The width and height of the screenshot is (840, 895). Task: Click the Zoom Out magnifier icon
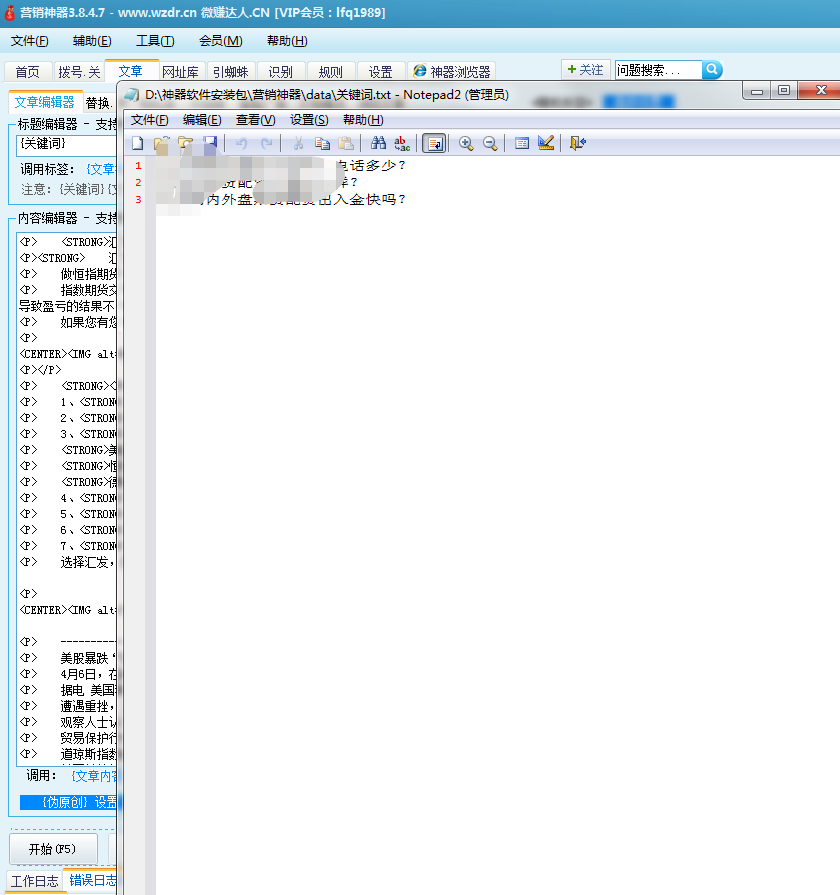click(x=490, y=143)
